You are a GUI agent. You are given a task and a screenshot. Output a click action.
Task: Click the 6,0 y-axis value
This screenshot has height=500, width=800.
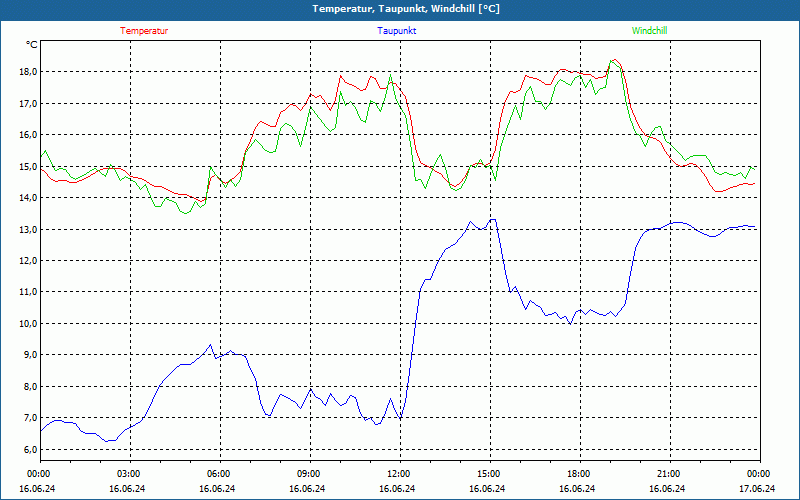point(31,449)
